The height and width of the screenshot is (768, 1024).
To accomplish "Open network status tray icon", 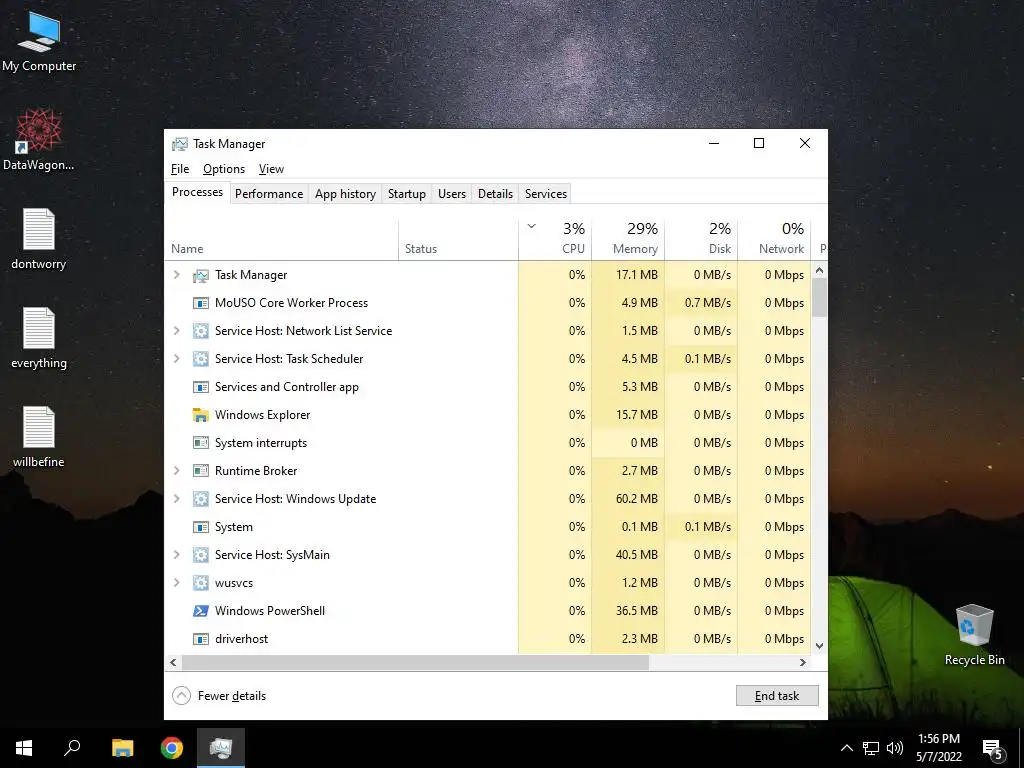I will 871,748.
